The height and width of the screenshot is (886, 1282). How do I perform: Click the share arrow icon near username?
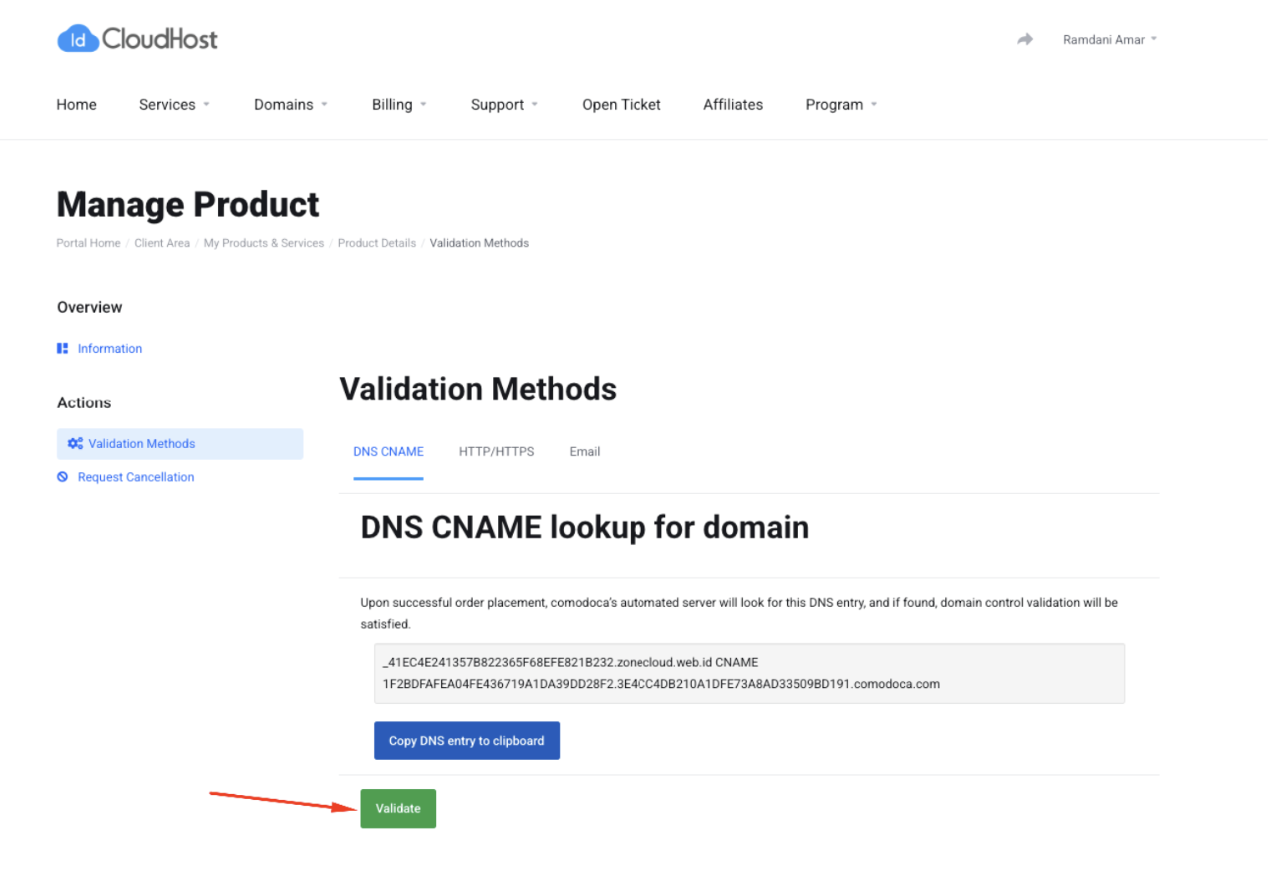click(x=1025, y=40)
